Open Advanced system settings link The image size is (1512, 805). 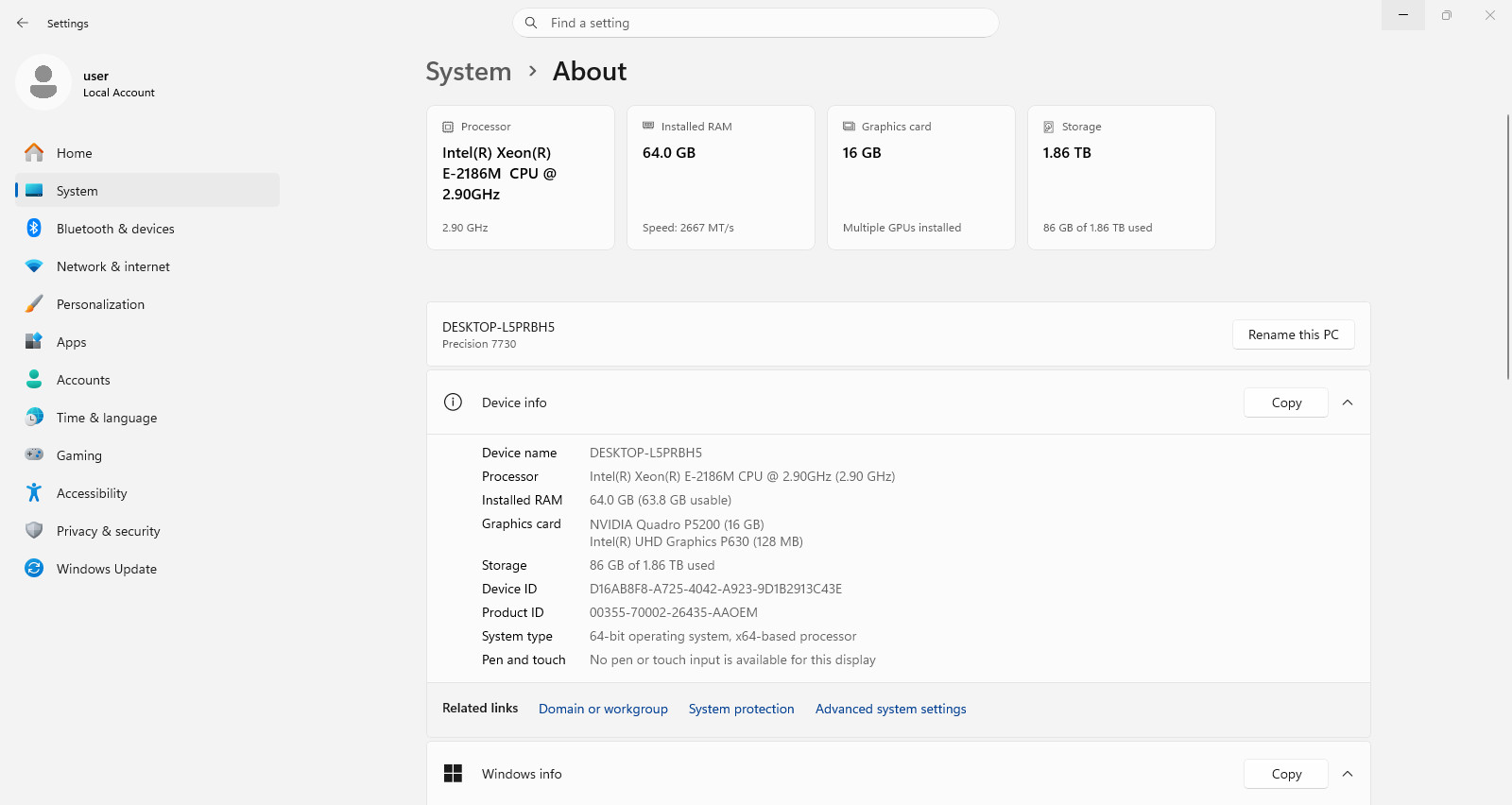890,709
